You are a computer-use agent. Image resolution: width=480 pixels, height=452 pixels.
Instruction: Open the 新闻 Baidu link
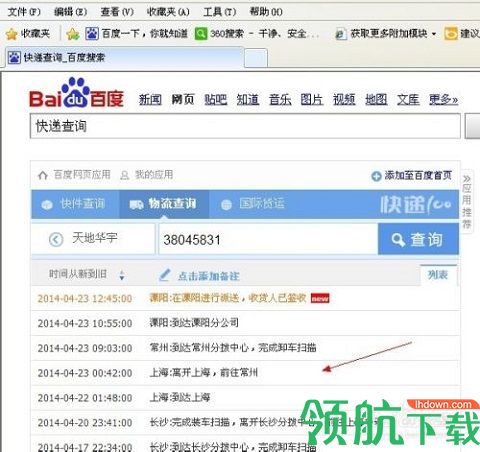point(150,100)
